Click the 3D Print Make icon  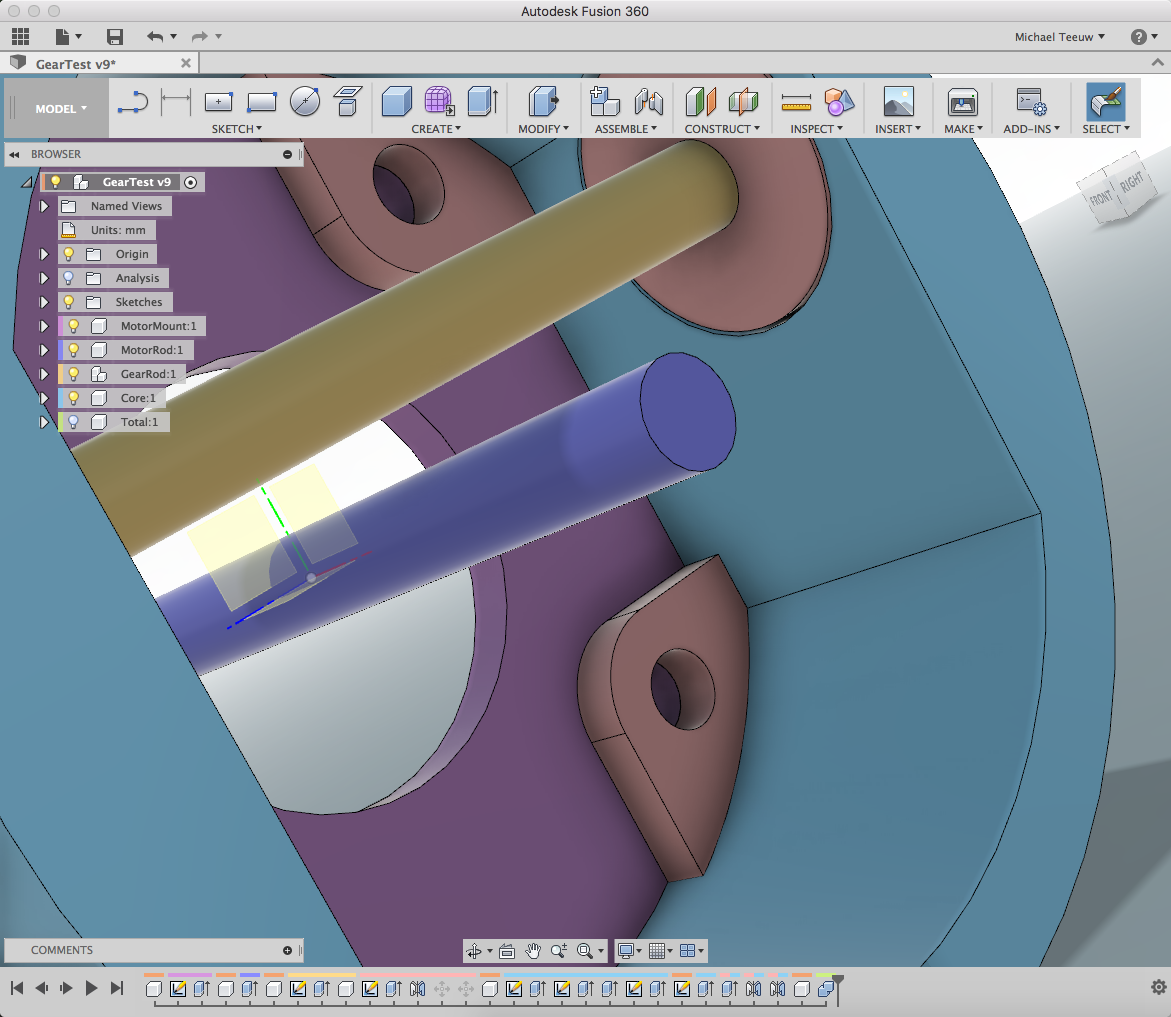pyautogui.click(x=962, y=101)
